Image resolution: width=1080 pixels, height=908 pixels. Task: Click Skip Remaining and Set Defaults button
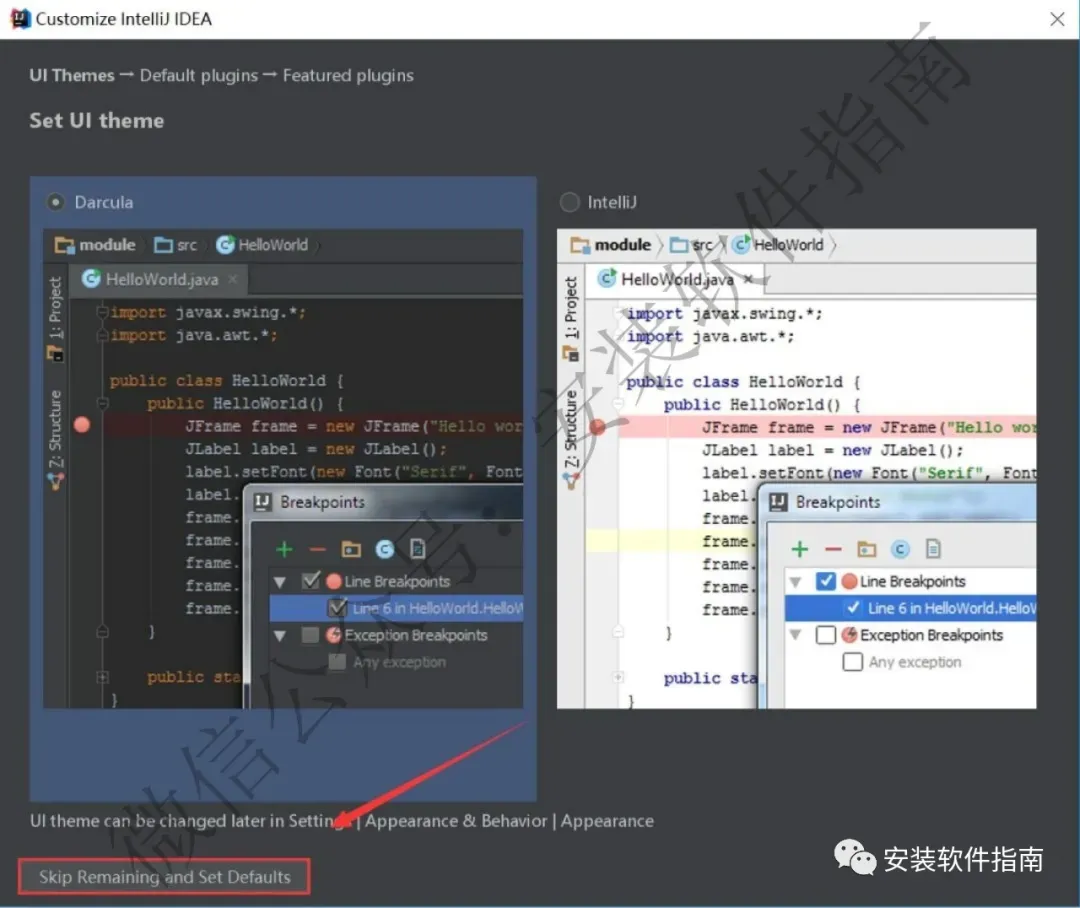point(164,876)
